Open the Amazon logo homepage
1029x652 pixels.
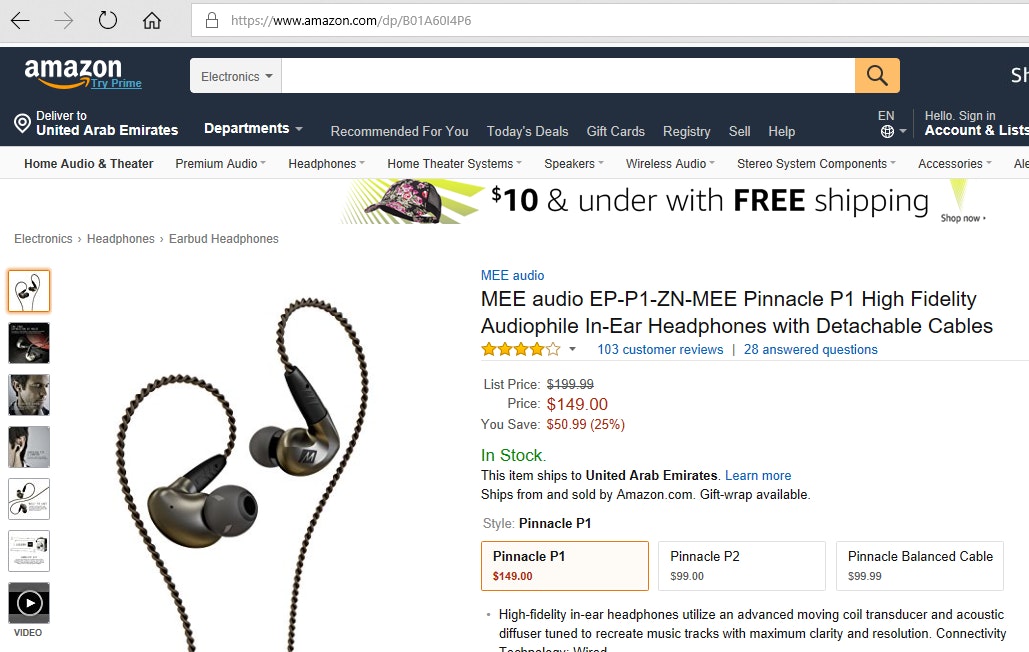click(x=74, y=72)
